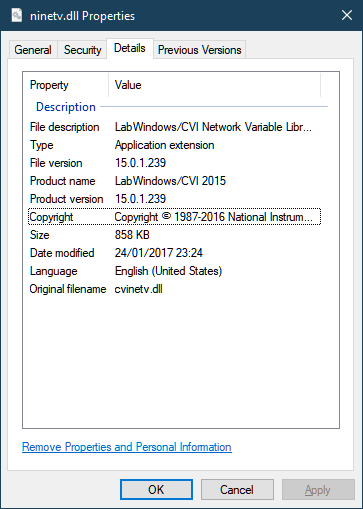Select the Copyright property row
Screen dimensions: 363x509
tap(175, 217)
